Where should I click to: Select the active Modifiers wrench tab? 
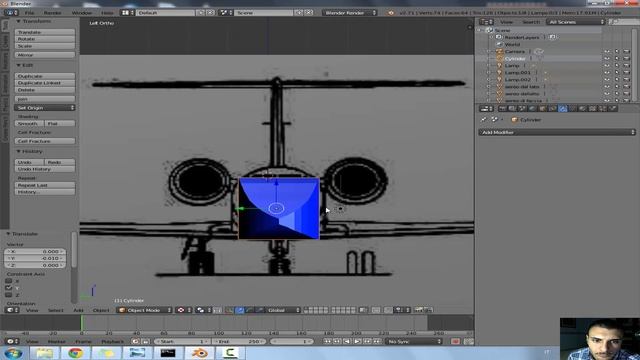[562, 109]
